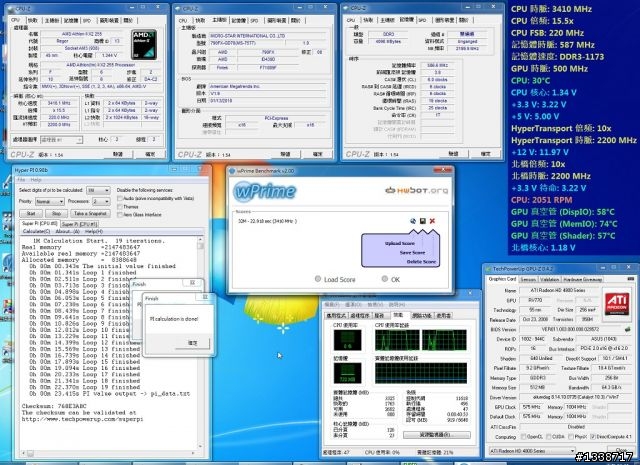Open the Help(H) menu in Super PI

pyautogui.click(x=93, y=231)
